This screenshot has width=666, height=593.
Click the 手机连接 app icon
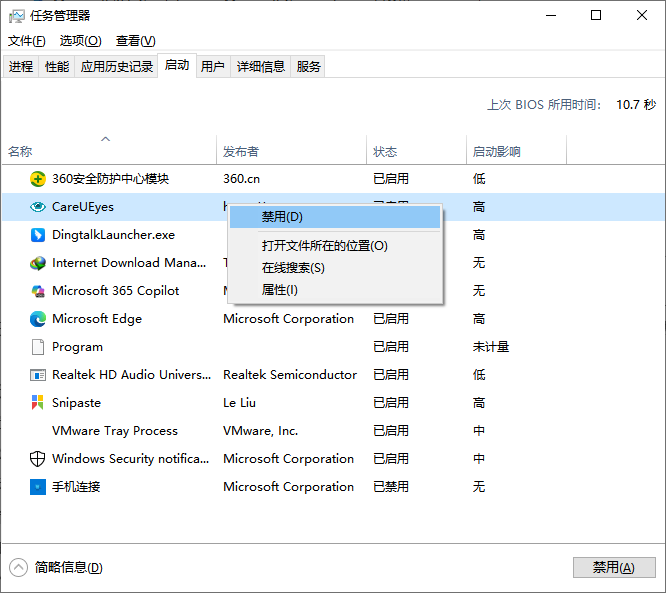[x=38, y=487]
